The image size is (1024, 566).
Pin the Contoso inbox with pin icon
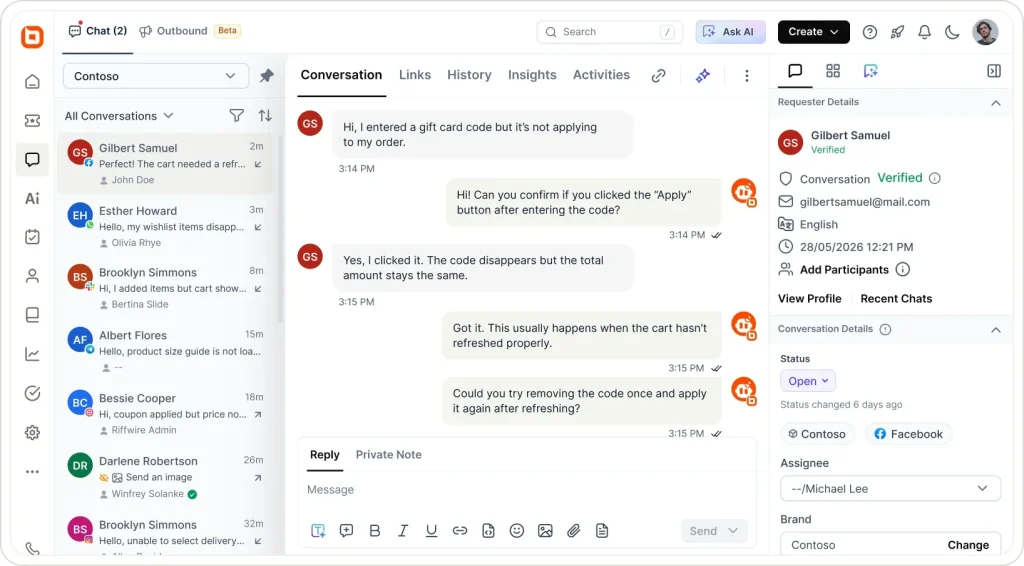tap(266, 76)
